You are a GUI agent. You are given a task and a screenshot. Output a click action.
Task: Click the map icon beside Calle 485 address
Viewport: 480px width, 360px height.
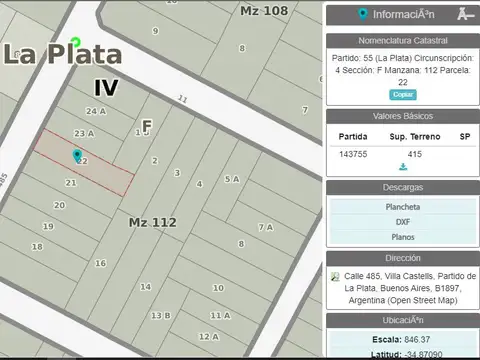(335, 276)
